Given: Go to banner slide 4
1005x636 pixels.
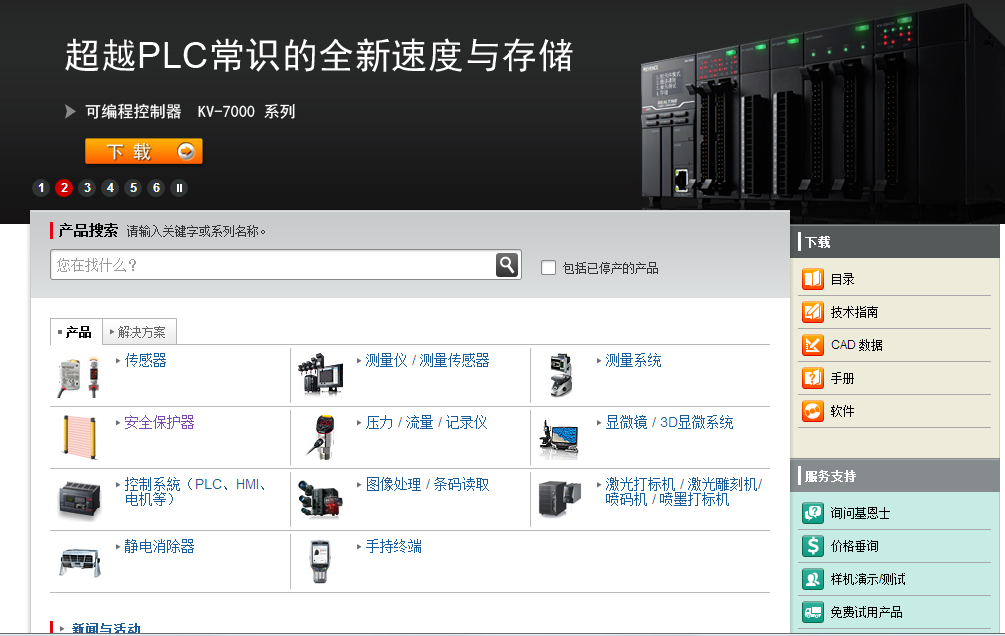Looking at the screenshot, I should (110, 188).
